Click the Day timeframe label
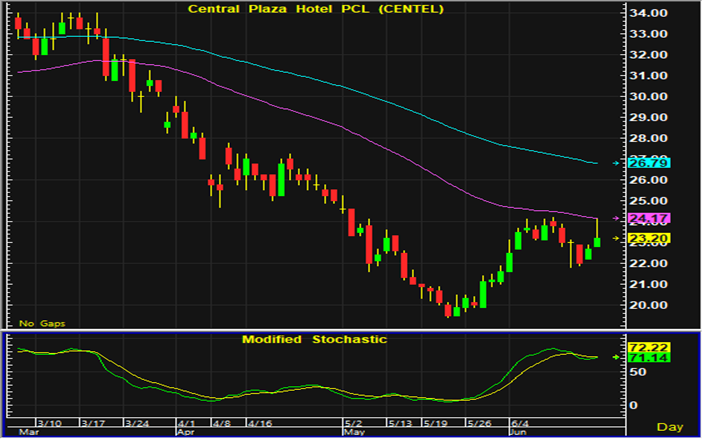Image resolution: width=703 pixels, height=439 pixels. 670,427
